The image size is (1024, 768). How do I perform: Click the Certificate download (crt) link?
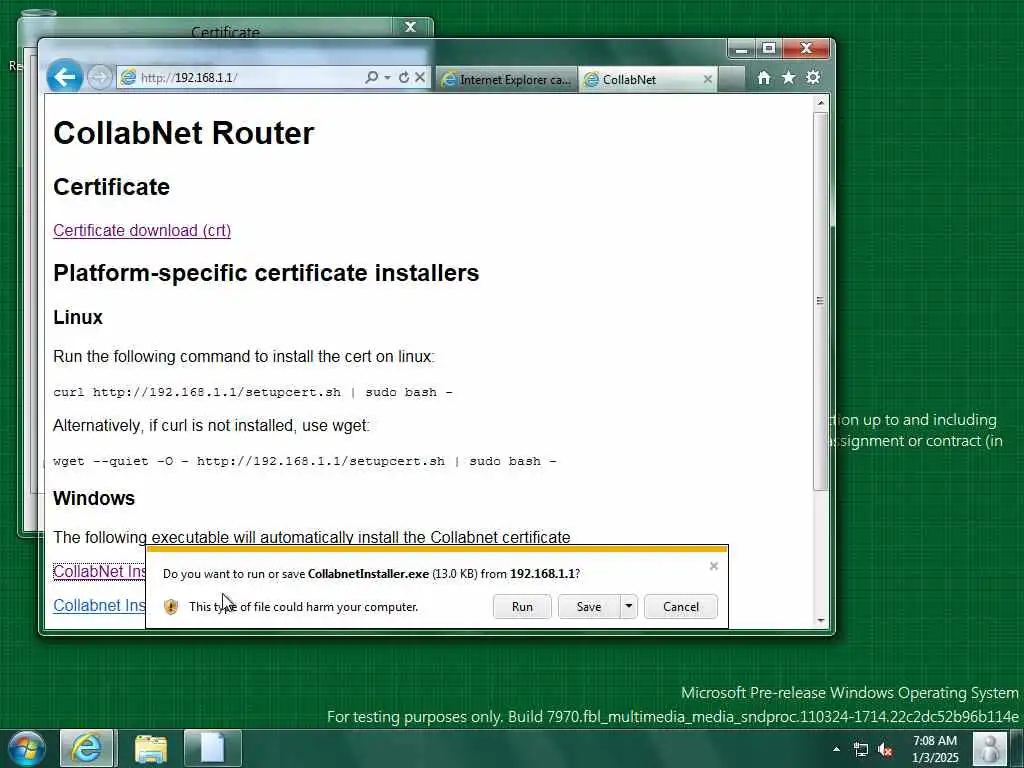tap(142, 231)
